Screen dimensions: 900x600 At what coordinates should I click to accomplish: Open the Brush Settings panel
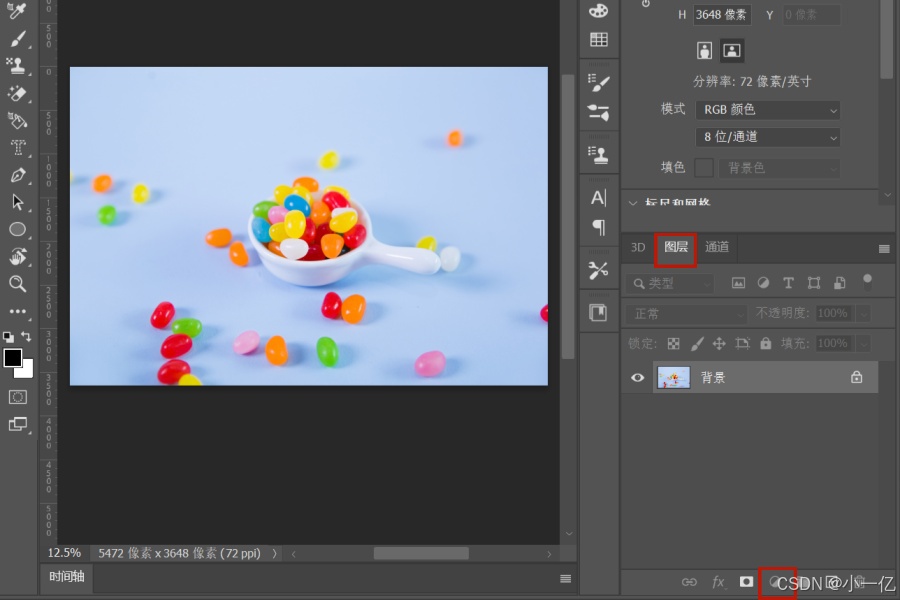tap(599, 83)
